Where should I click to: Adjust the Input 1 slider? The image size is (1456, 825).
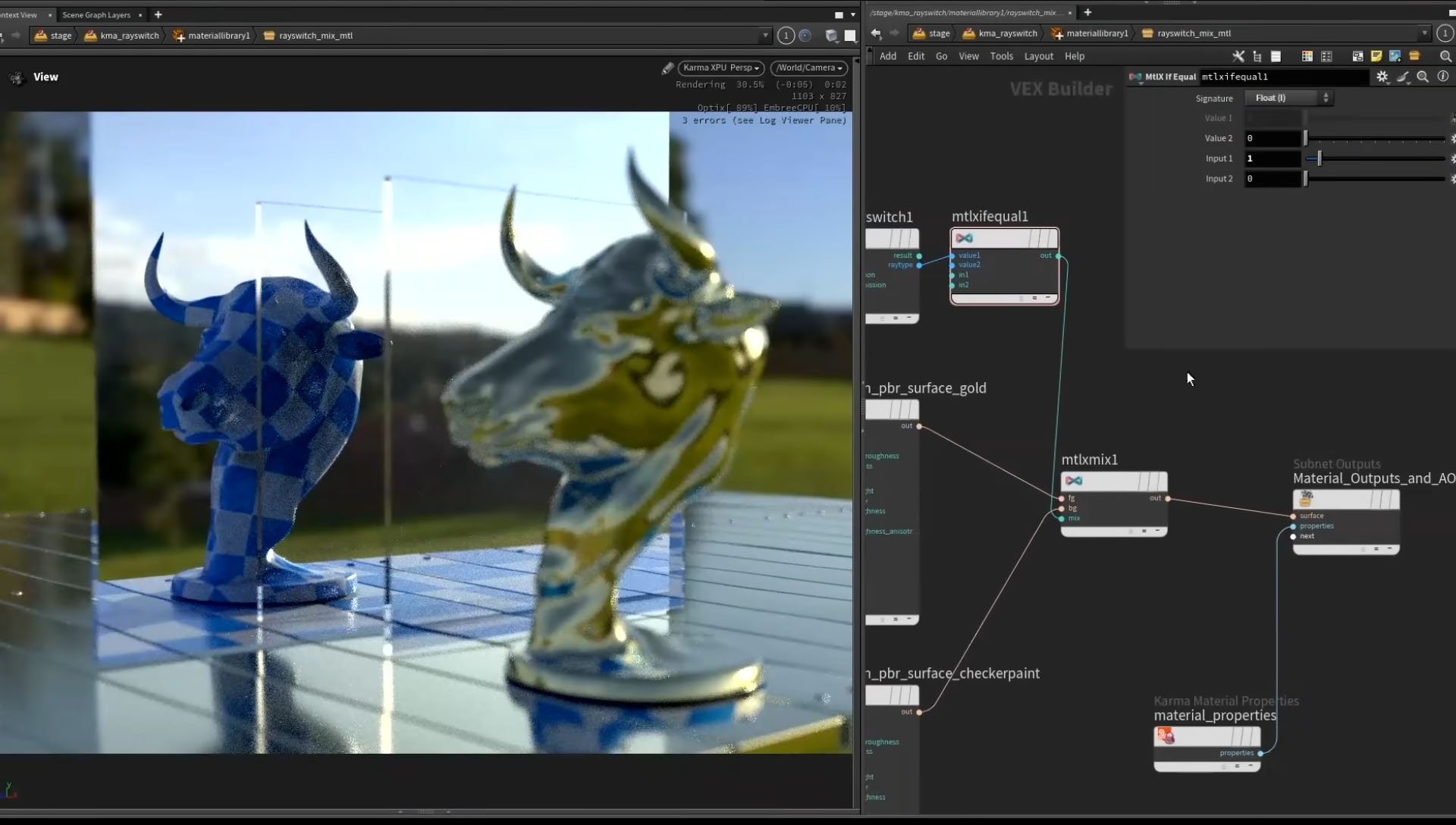tap(1374, 158)
